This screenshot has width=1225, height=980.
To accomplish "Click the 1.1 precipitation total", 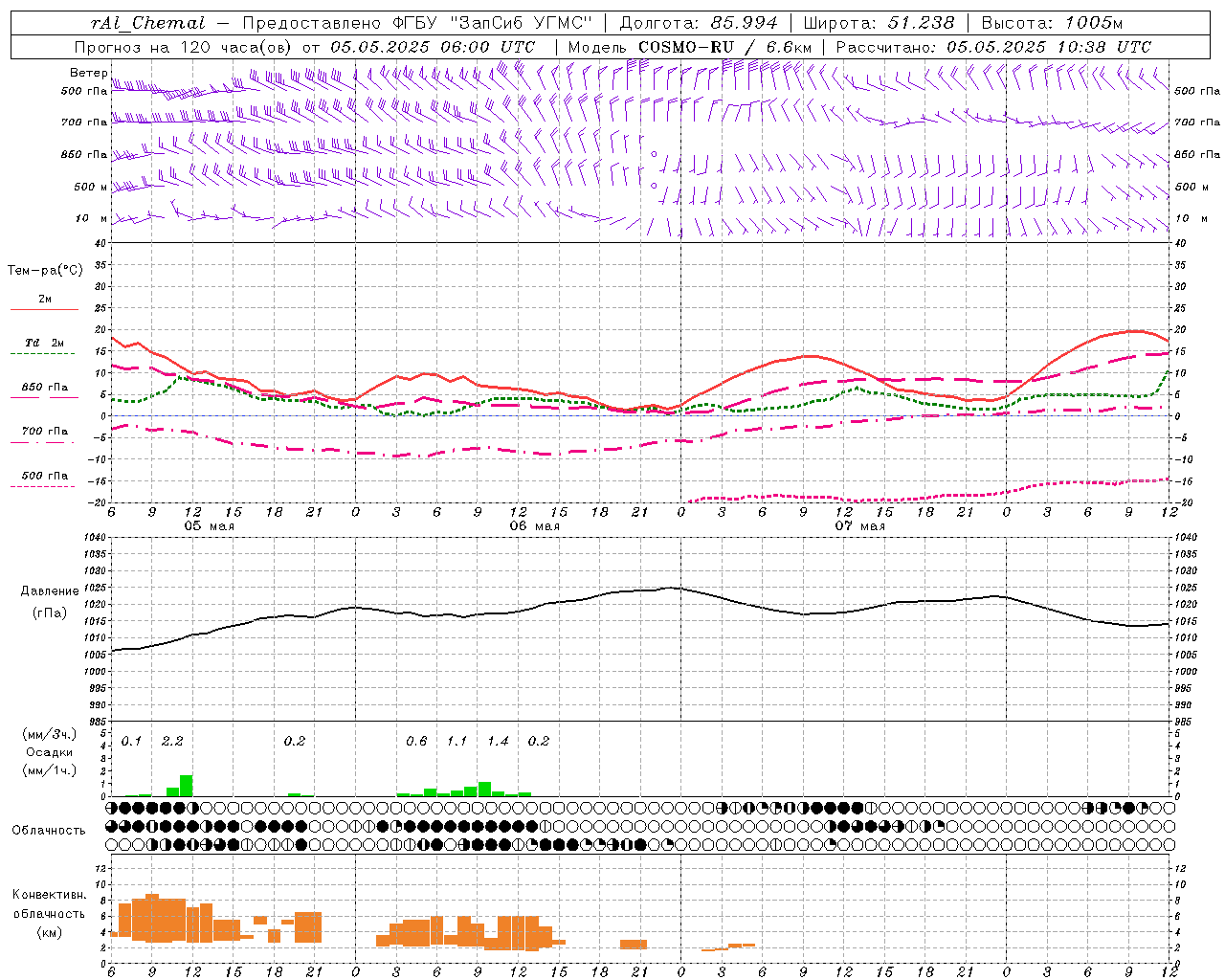I will click(x=457, y=741).
